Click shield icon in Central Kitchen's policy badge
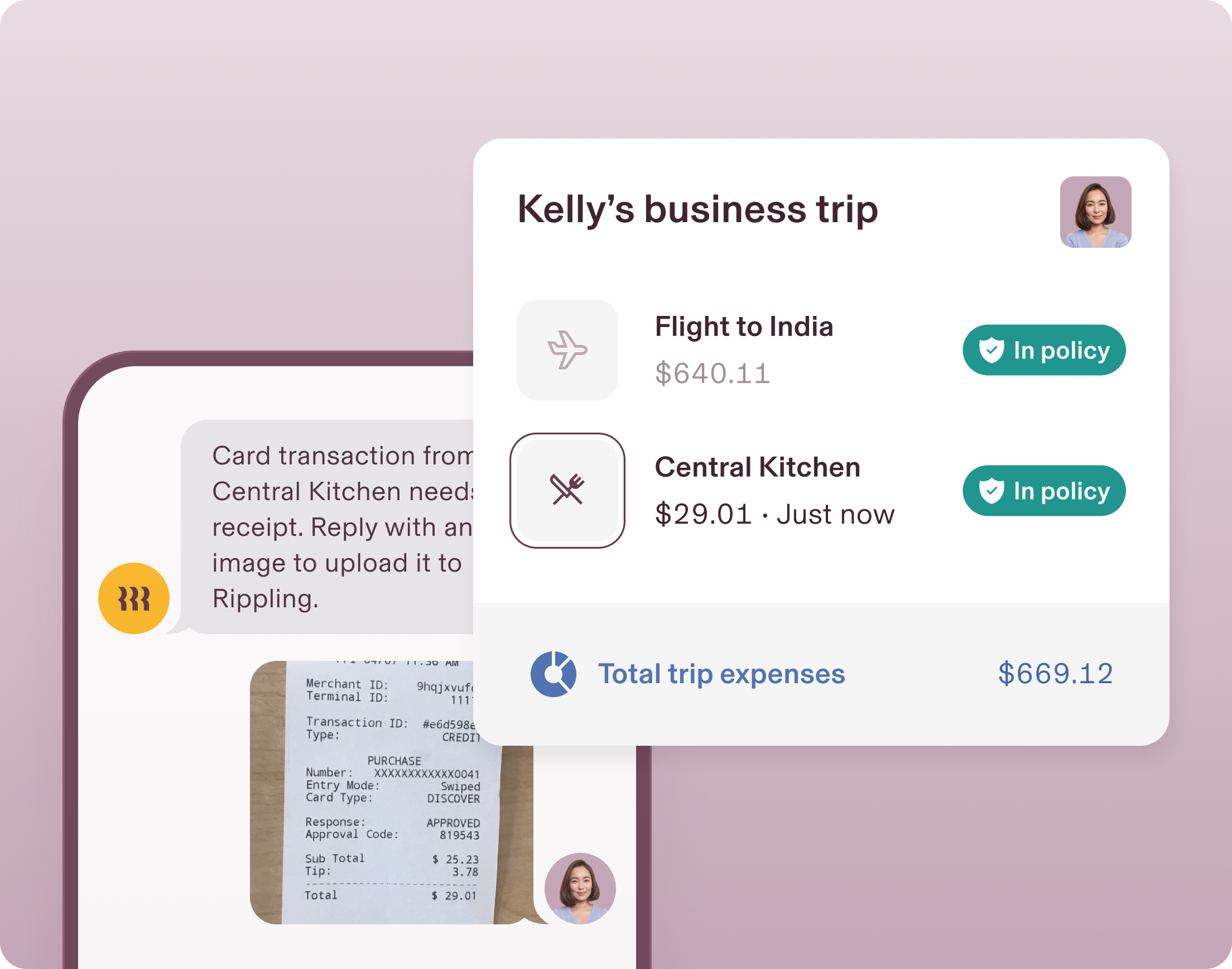Image resolution: width=1232 pixels, height=969 pixels. (992, 491)
